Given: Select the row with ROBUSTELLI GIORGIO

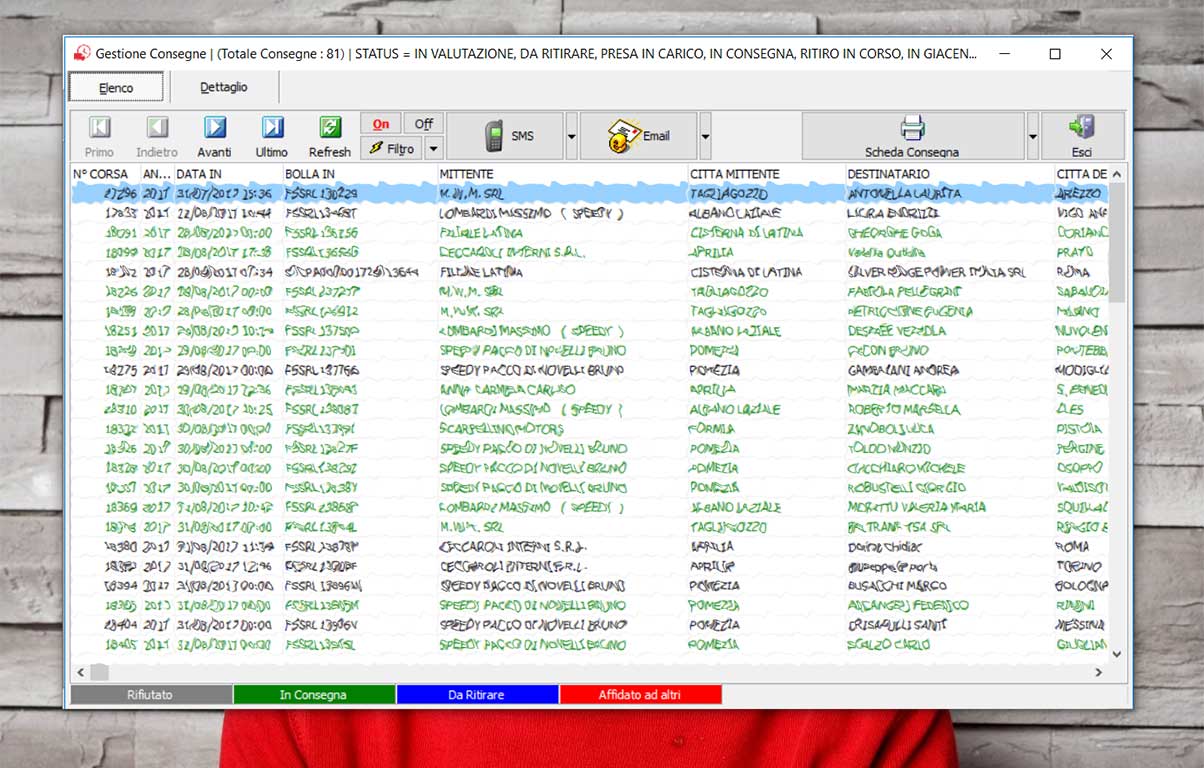Looking at the screenshot, I should [590, 487].
